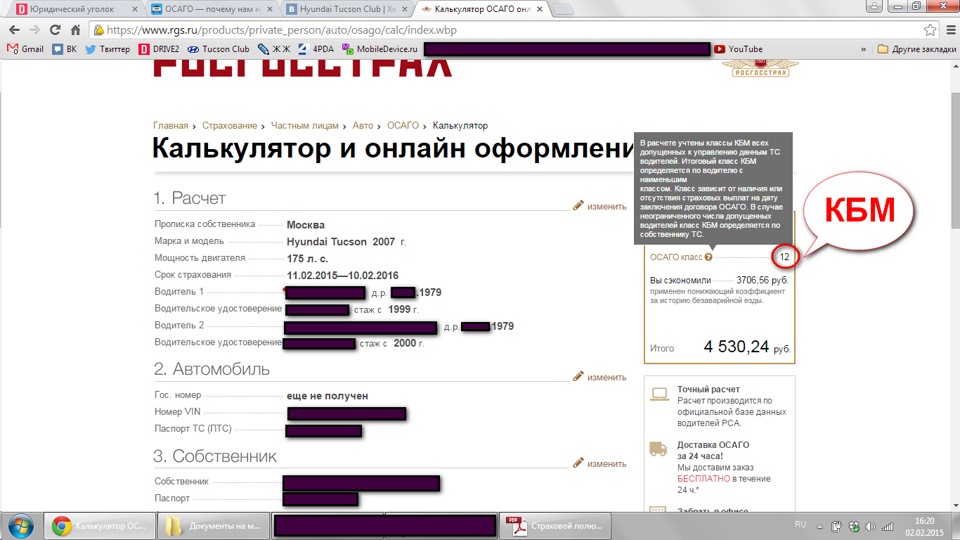Reload the page with the refresh icon
Image resolution: width=960 pixels, height=540 pixels.
pos(55,30)
